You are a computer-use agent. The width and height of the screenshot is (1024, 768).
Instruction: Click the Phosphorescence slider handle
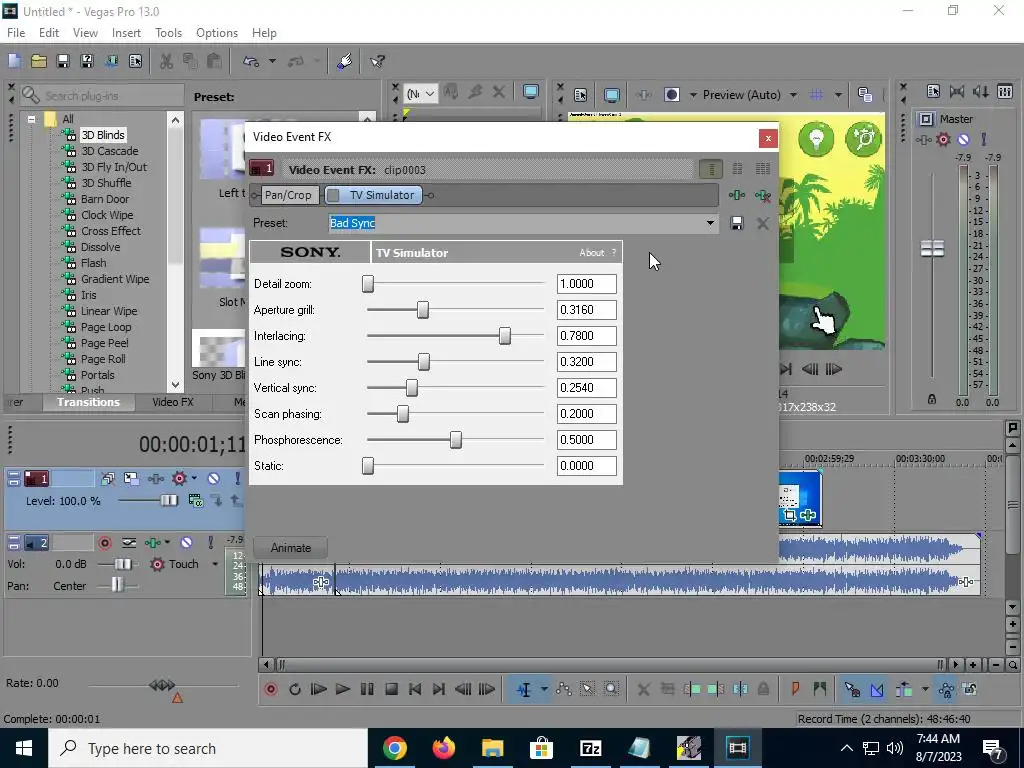pos(456,440)
